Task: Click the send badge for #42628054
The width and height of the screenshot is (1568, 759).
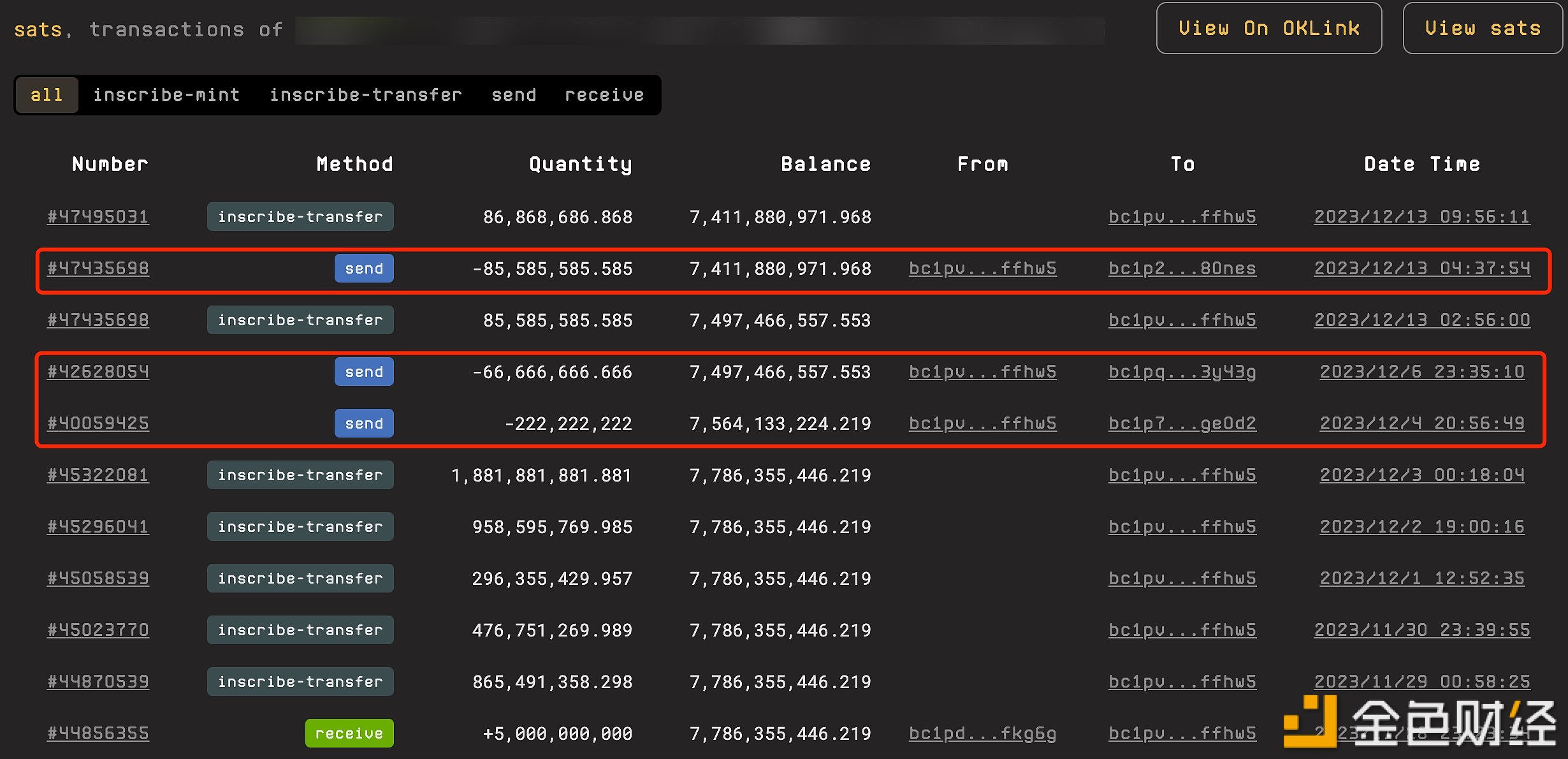Action: (x=364, y=372)
